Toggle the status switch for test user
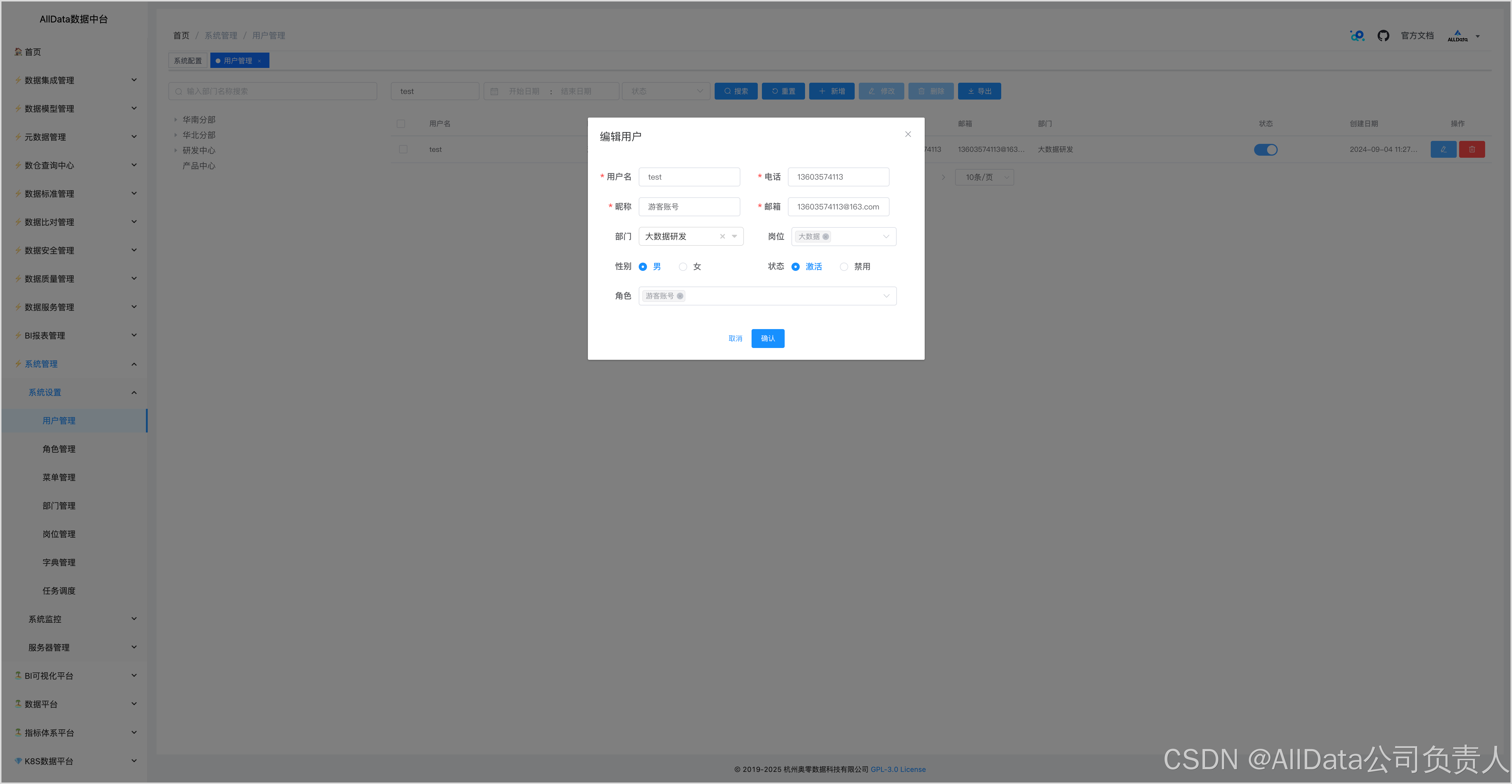 (x=1266, y=150)
